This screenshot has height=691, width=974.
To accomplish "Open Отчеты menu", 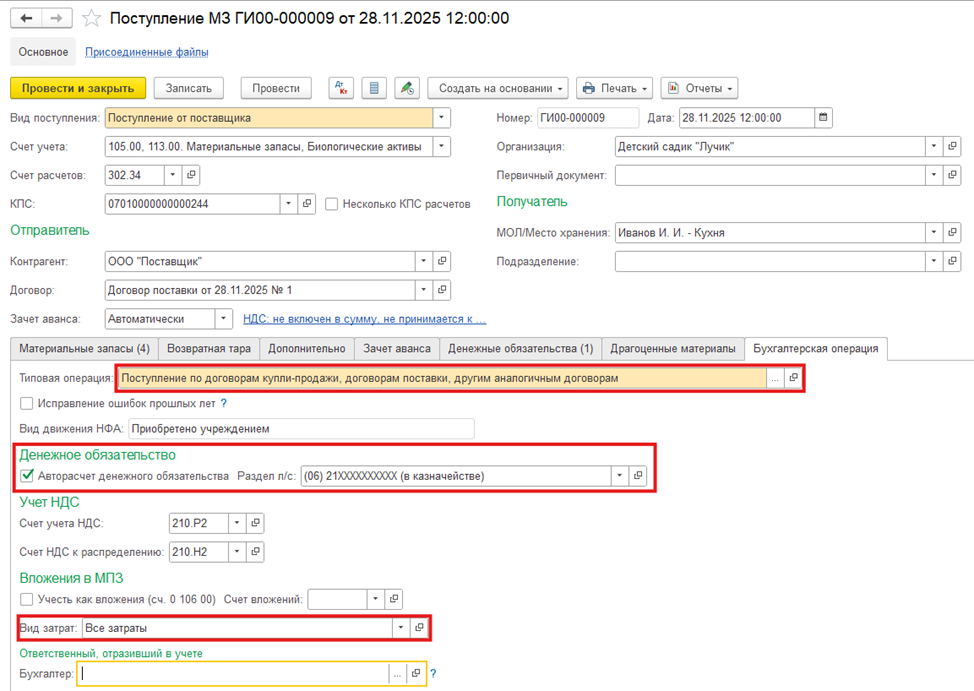I will (x=699, y=88).
